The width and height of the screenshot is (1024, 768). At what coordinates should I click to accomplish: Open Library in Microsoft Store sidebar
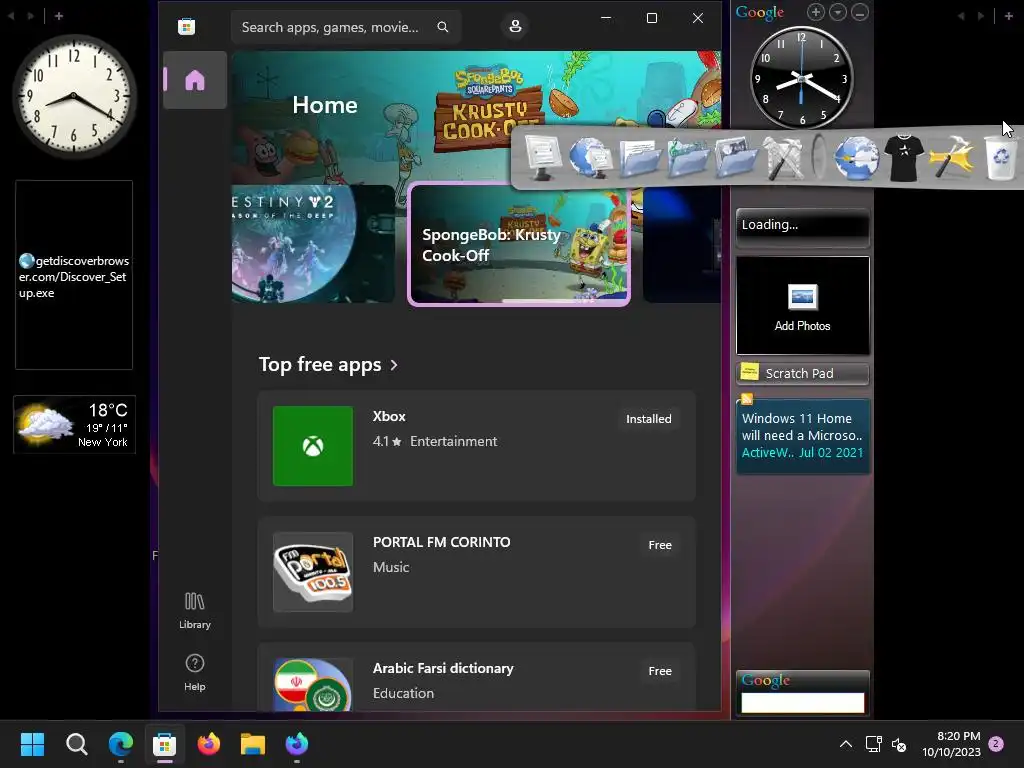tap(195, 611)
